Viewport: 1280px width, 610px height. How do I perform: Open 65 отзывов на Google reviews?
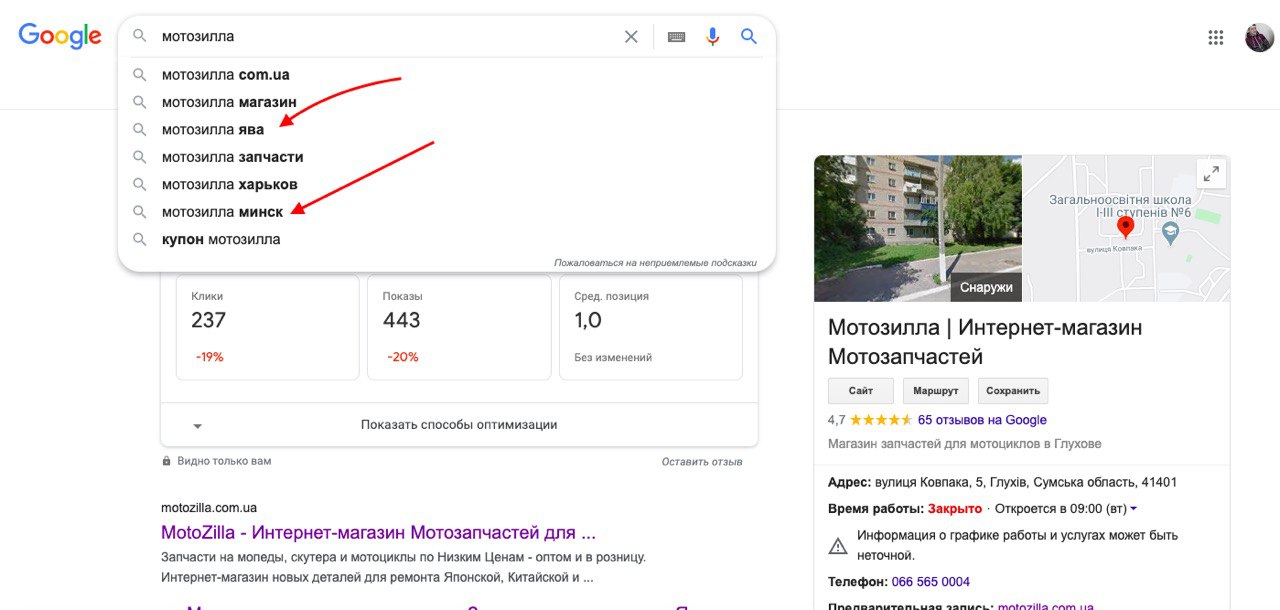click(982, 420)
